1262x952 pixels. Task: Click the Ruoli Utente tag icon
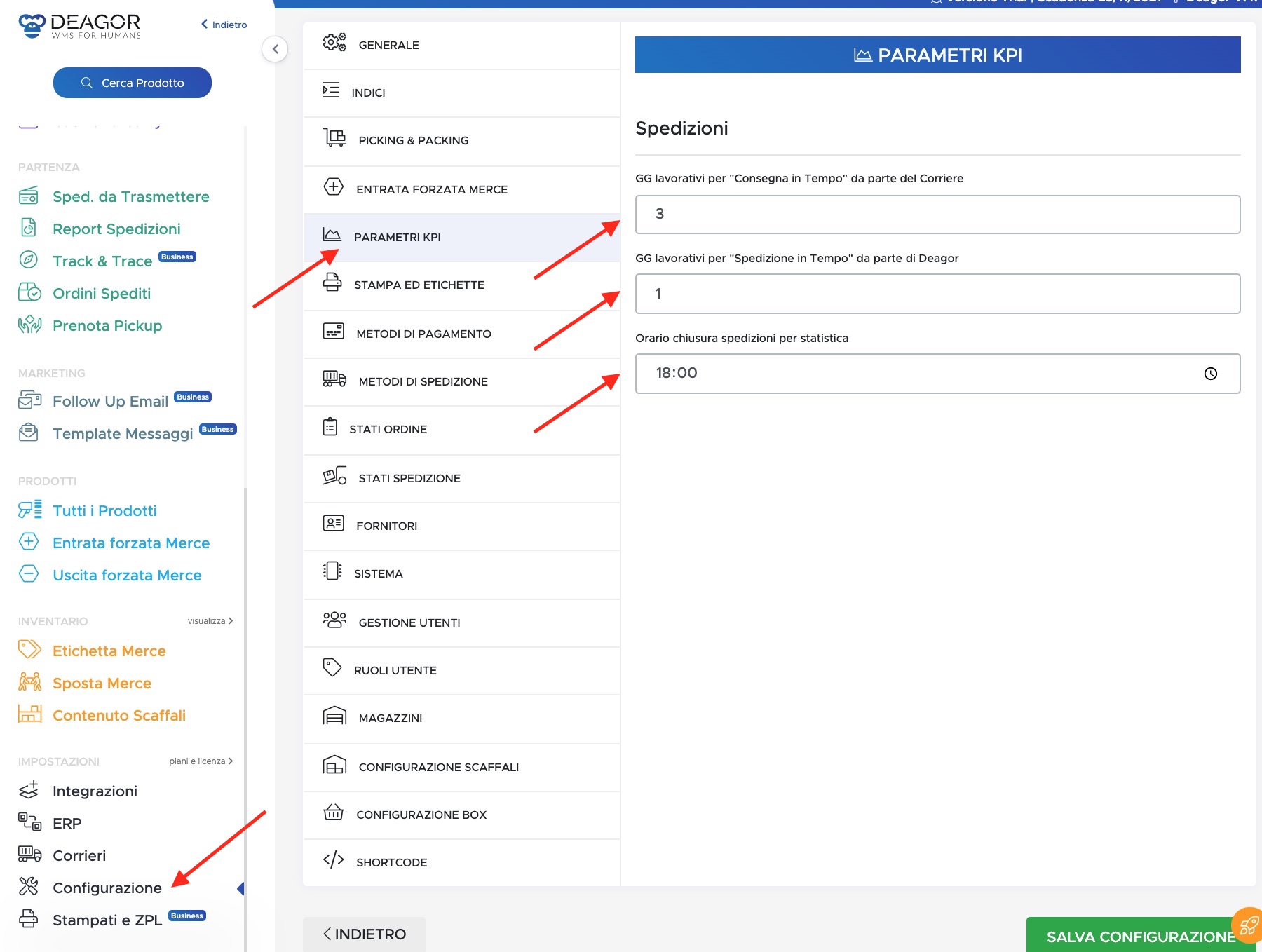tap(332, 667)
